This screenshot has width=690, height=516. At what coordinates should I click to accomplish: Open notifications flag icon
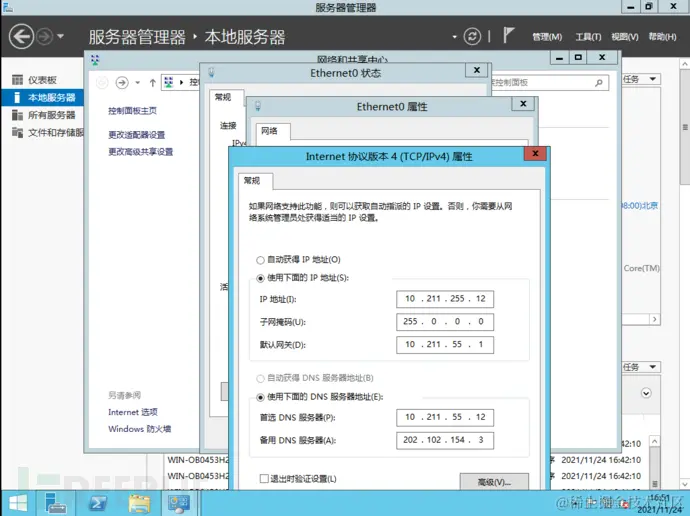tap(508, 35)
